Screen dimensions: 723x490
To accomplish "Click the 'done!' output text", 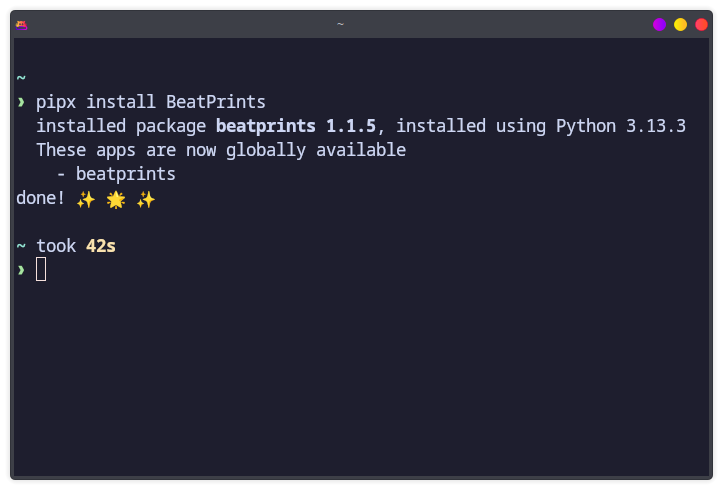I will click(x=40, y=198).
